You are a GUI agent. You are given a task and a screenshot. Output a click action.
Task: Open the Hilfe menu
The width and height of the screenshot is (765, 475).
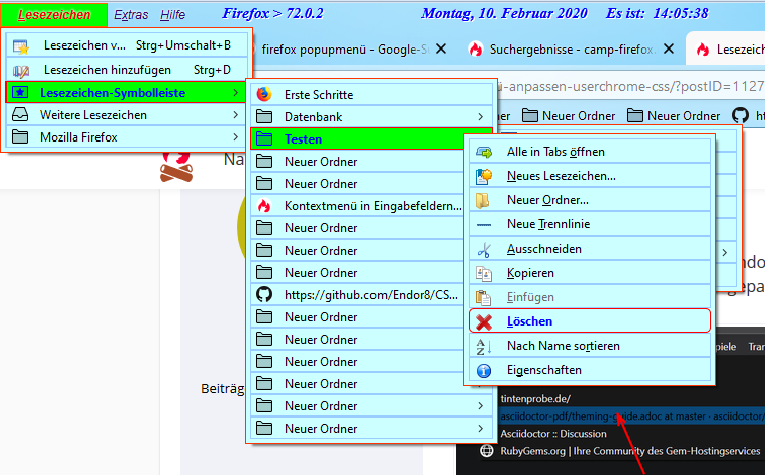coord(172,15)
